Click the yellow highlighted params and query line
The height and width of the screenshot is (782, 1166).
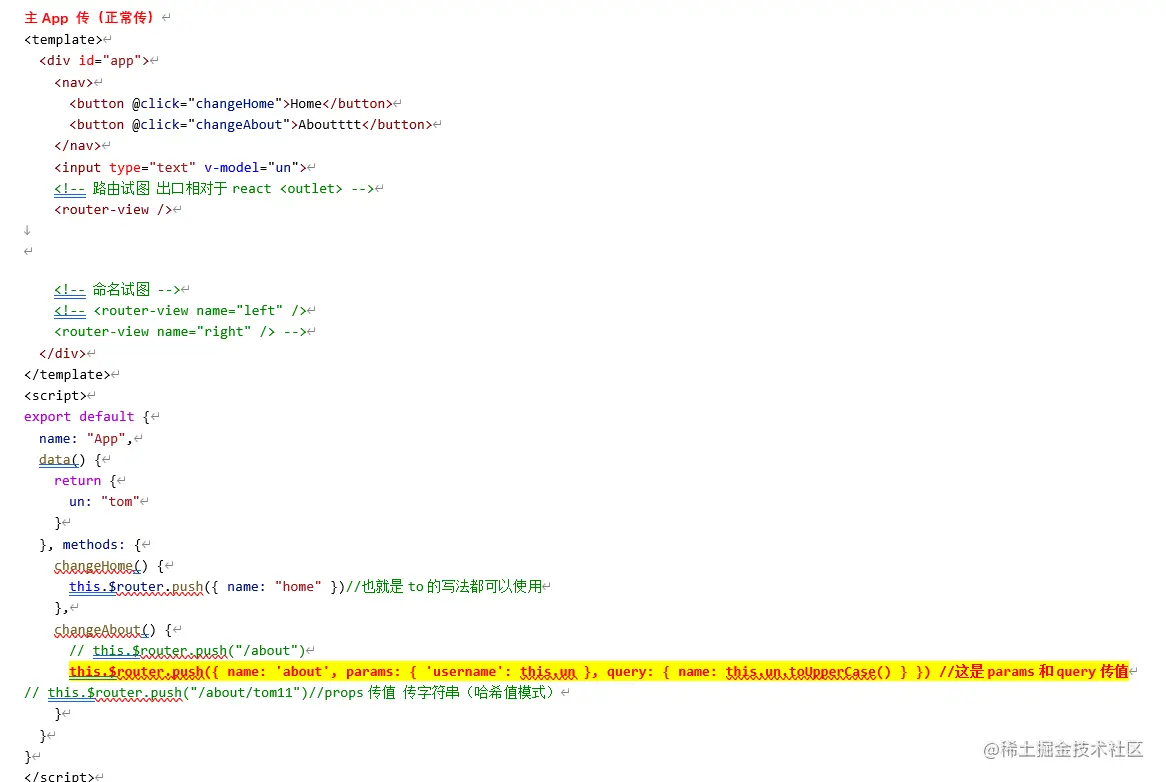click(599, 671)
